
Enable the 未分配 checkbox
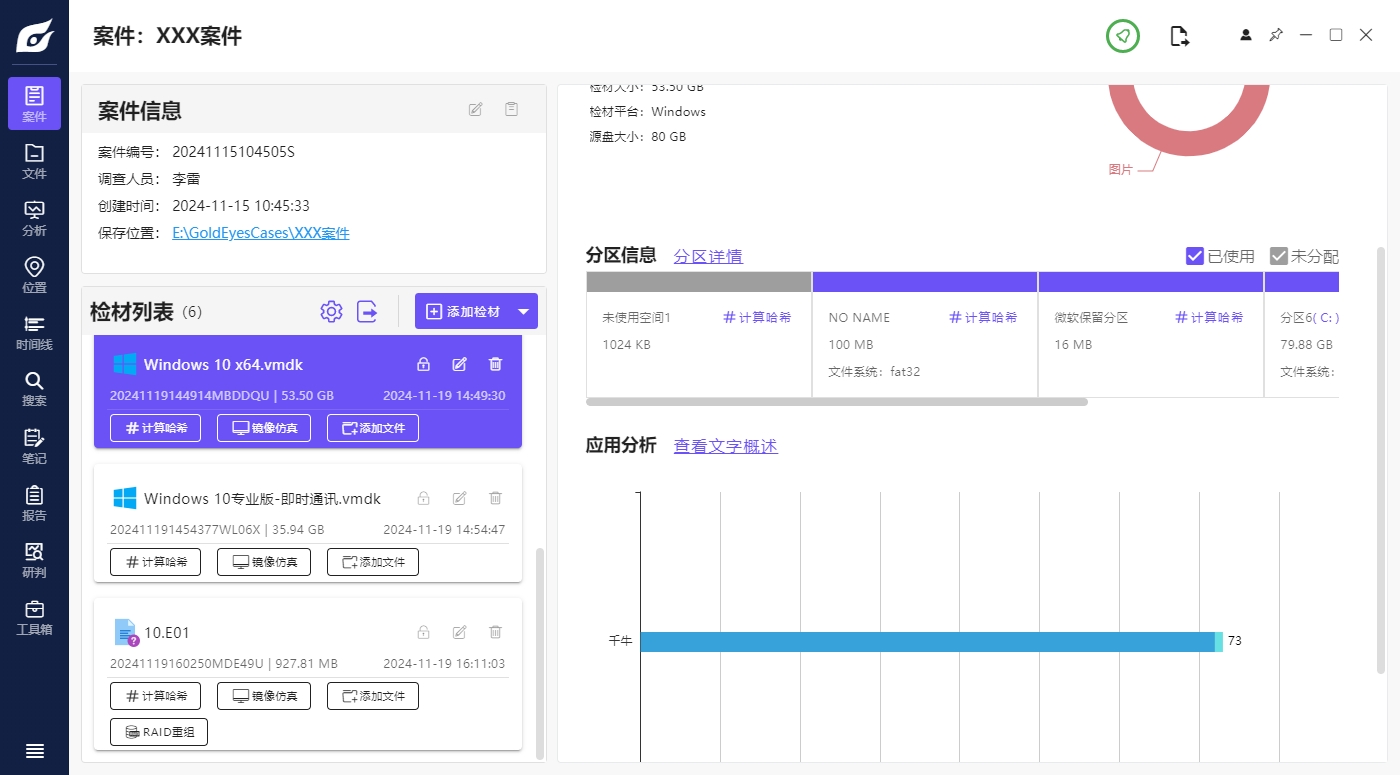click(1277, 255)
